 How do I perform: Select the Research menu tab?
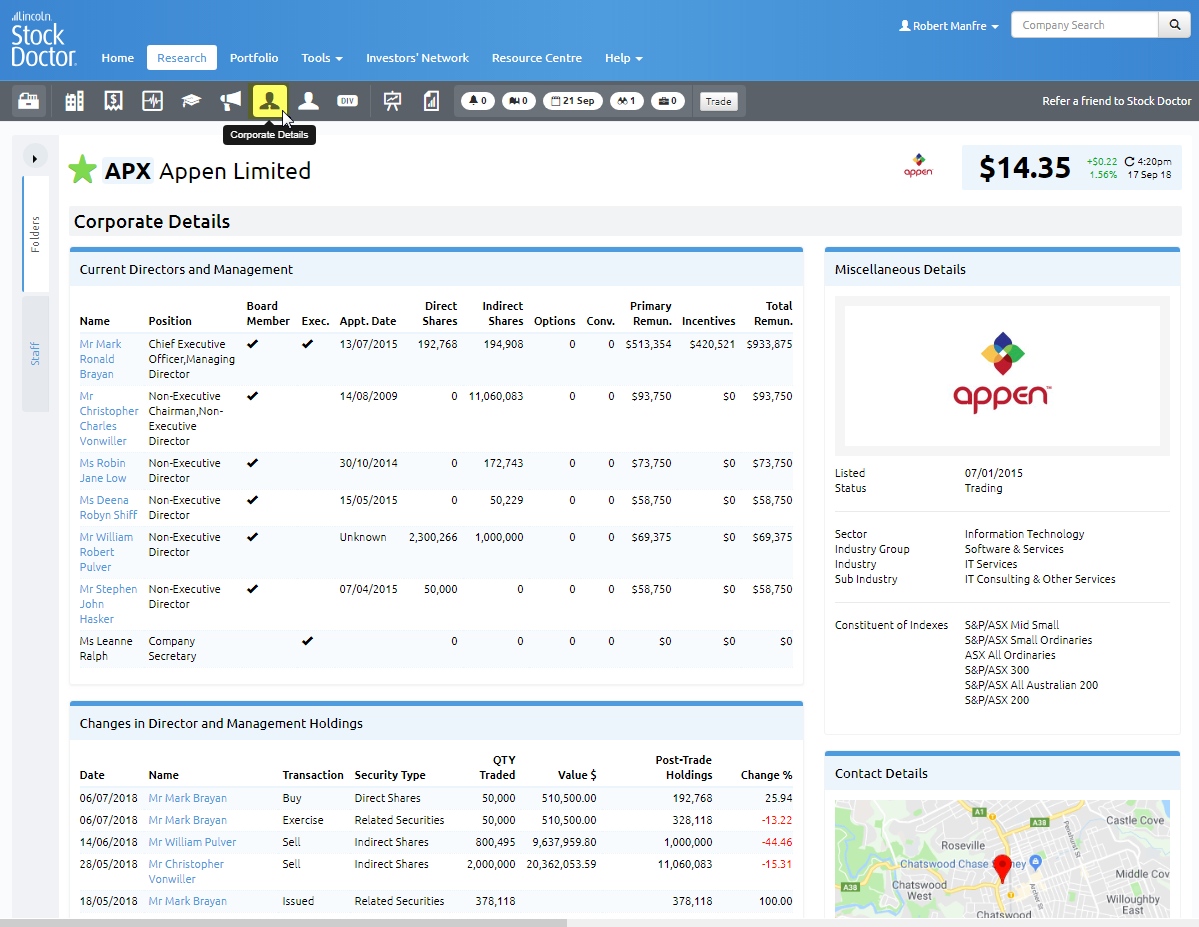(182, 58)
